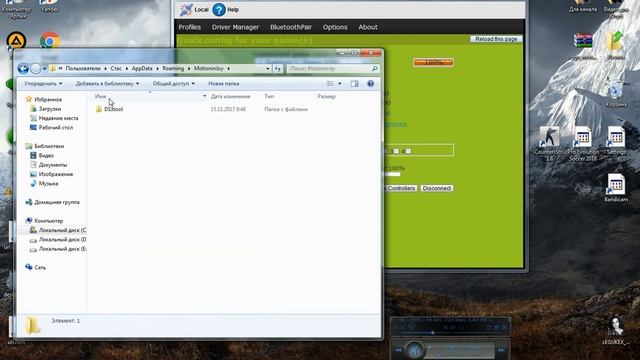Viewport: 640px width, 360px height.
Task: Open Driver Manager tab in MotioninJoy
Action: pyautogui.click(x=236, y=27)
